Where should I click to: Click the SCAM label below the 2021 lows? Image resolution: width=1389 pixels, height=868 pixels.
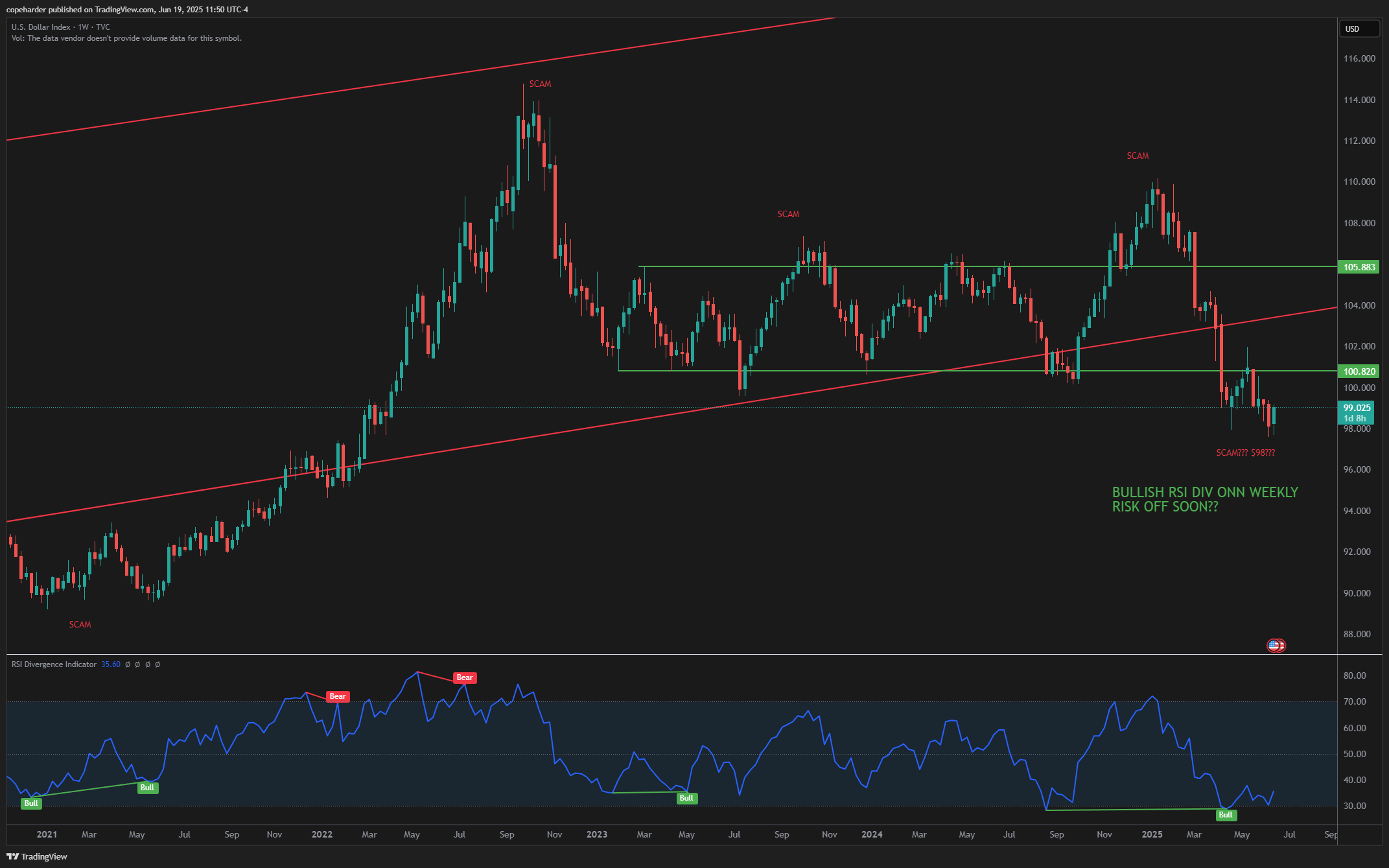[x=80, y=624]
